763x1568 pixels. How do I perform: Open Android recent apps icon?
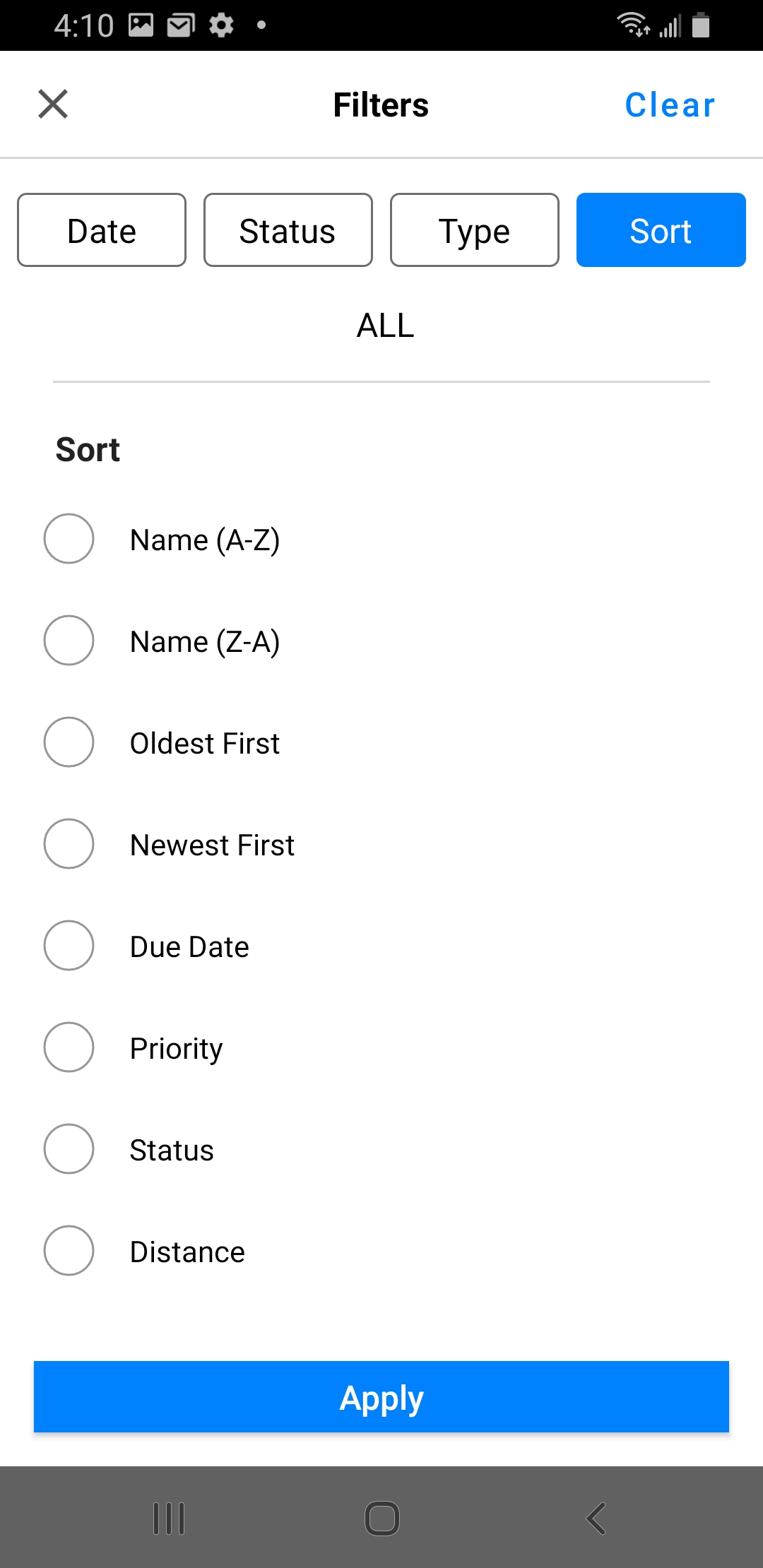(169, 1519)
